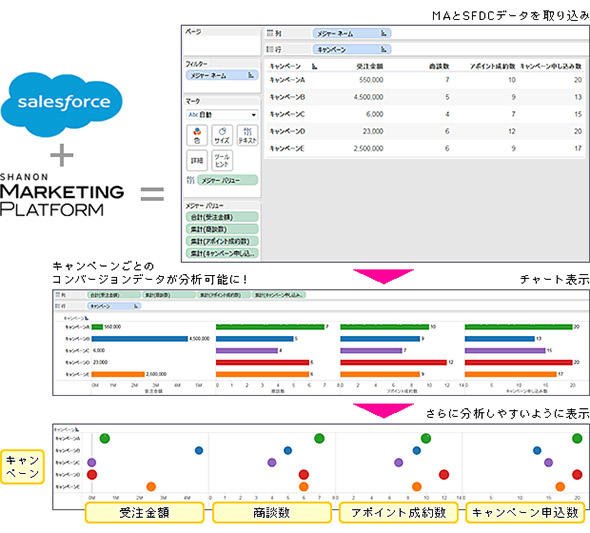
Task: Click the 4,500,000 cell in table
Action: click(x=368, y=97)
